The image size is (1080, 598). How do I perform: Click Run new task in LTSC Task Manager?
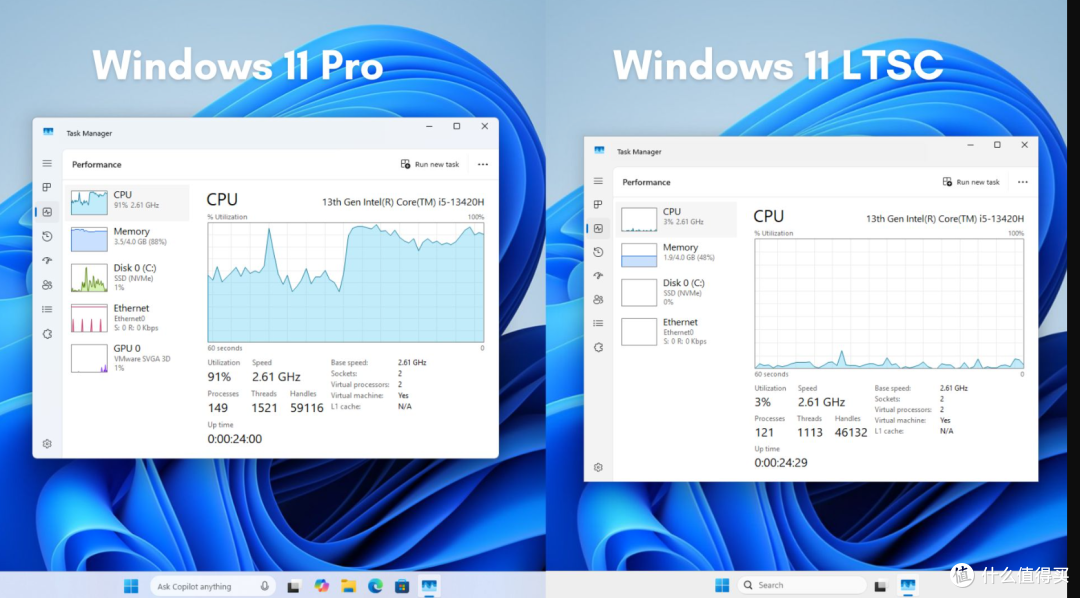tap(971, 182)
